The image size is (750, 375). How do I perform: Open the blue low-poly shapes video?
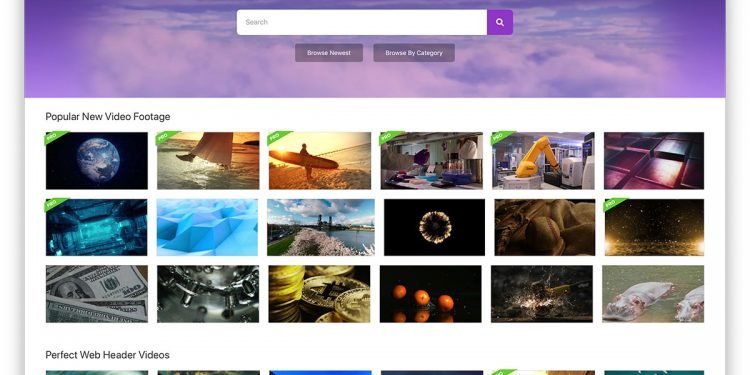coord(207,227)
